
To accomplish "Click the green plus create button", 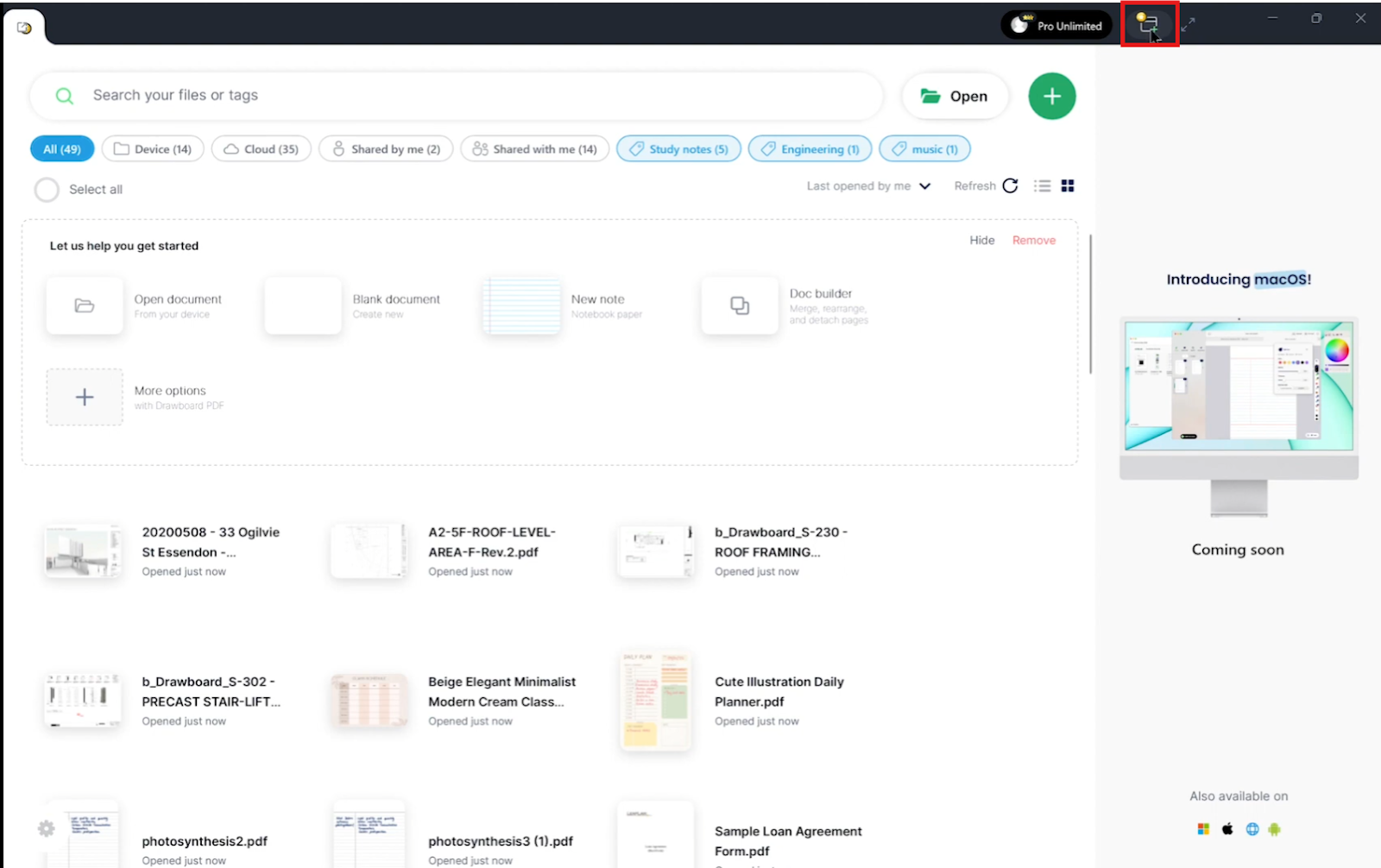I will [x=1051, y=96].
